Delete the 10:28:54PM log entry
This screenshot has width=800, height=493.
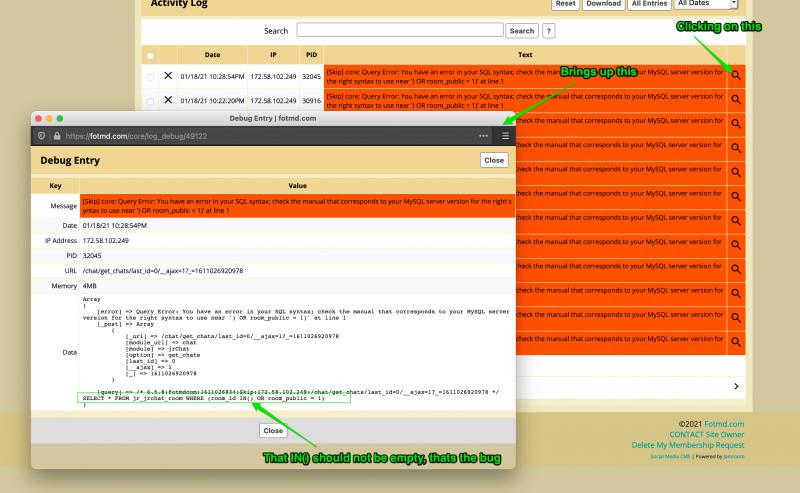168,76
